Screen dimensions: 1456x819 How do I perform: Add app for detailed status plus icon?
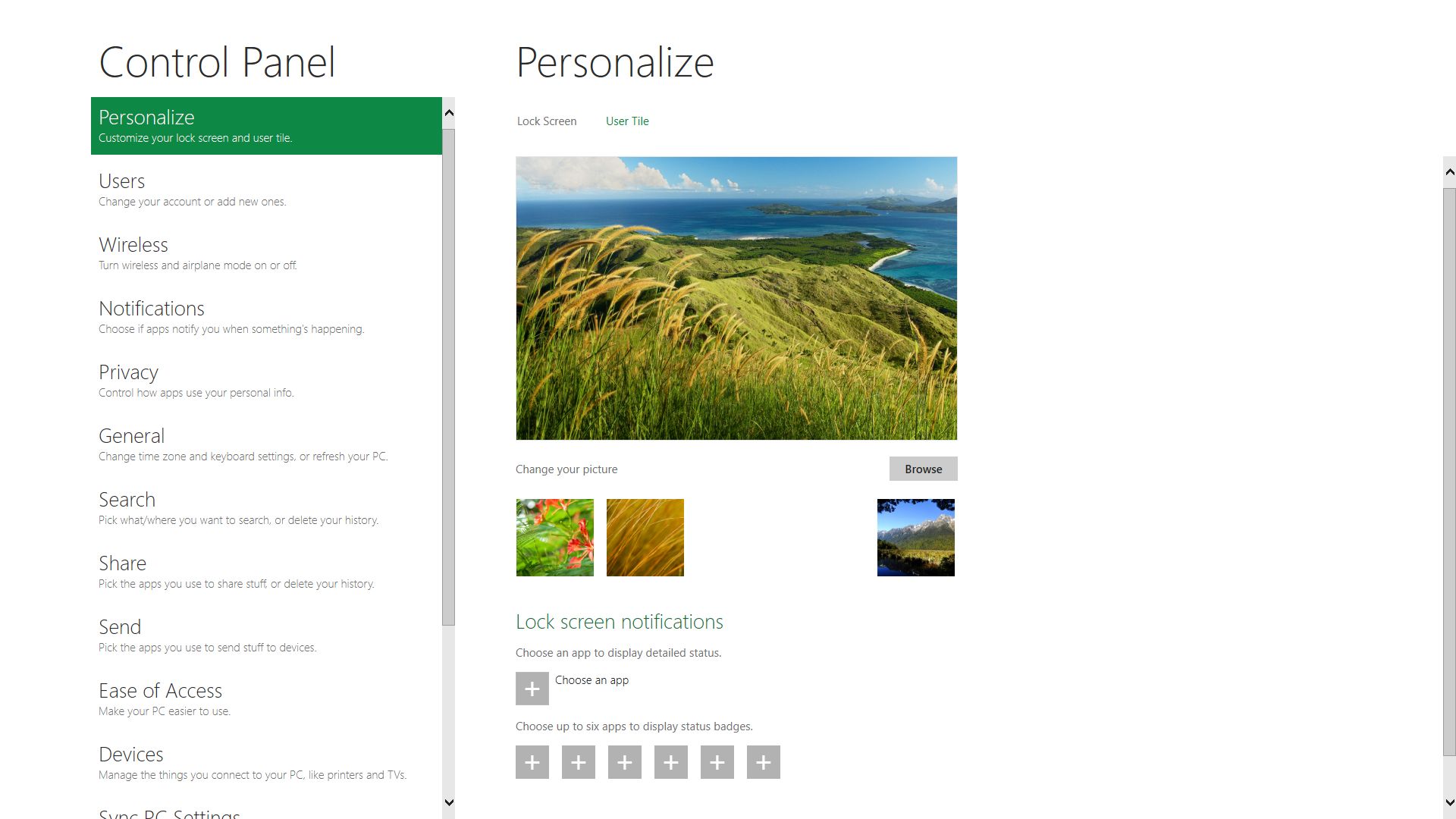click(532, 689)
